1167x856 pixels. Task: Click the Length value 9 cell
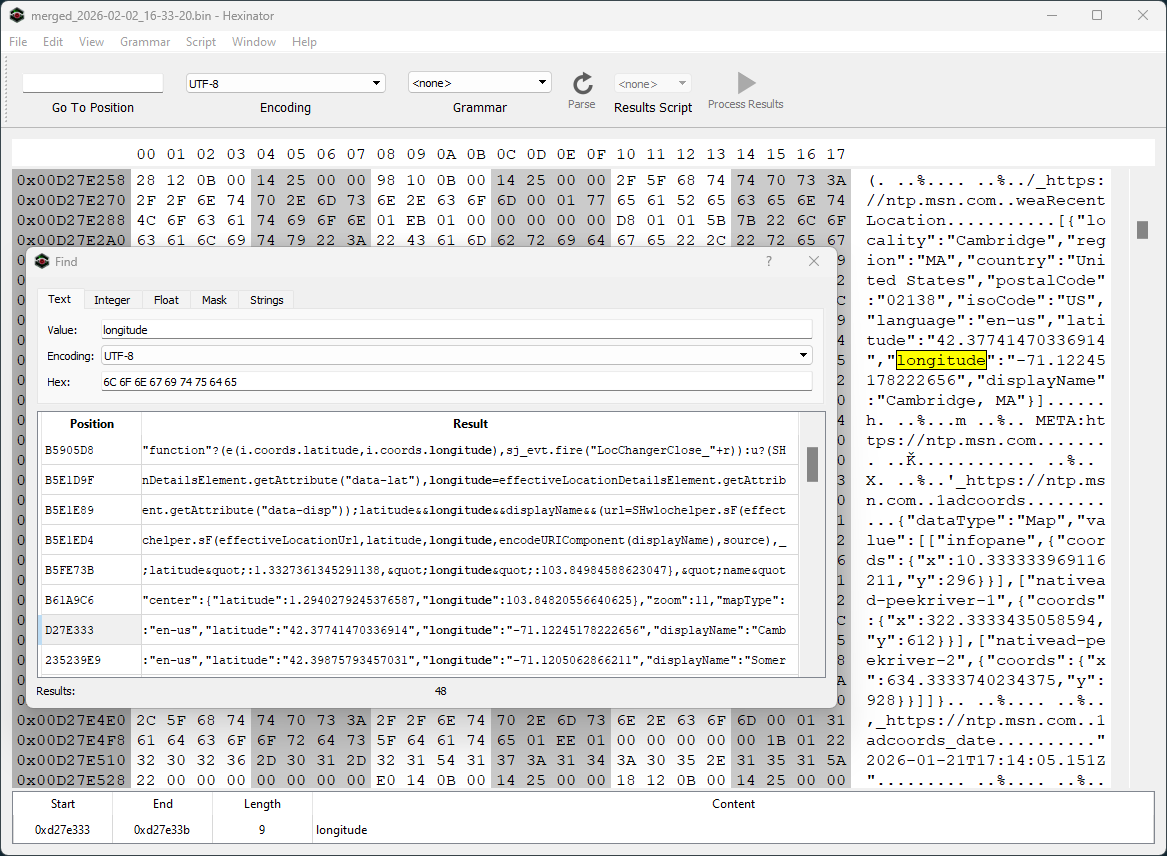[x=262, y=830]
